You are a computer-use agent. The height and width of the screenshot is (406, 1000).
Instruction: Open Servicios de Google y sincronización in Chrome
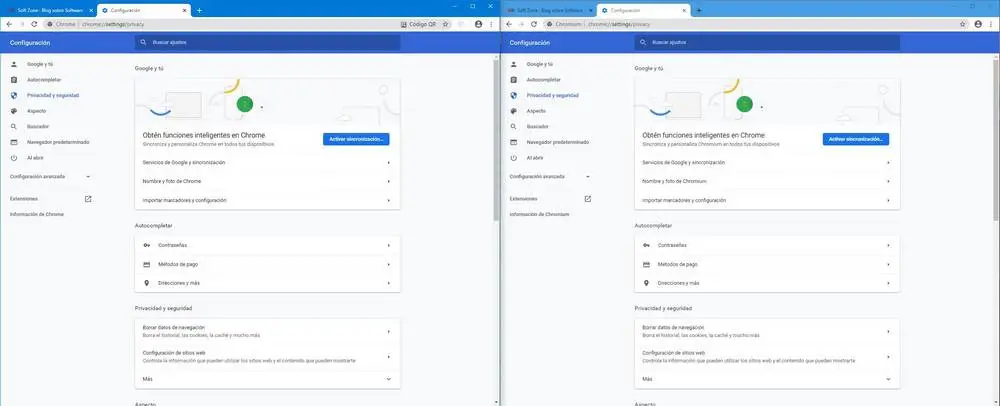point(267,163)
